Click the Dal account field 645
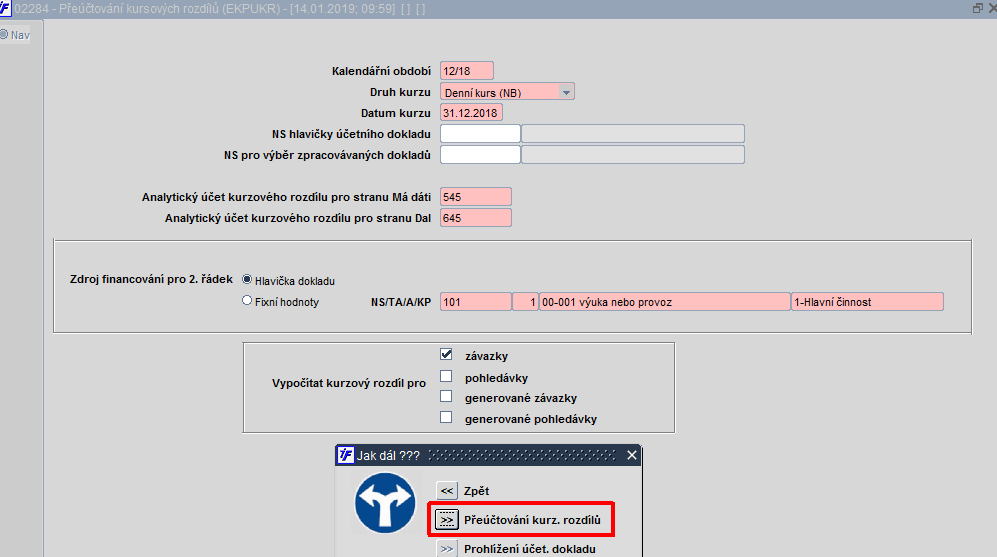The height and width of the screenshot is (557, 997). tap(476, 217)
